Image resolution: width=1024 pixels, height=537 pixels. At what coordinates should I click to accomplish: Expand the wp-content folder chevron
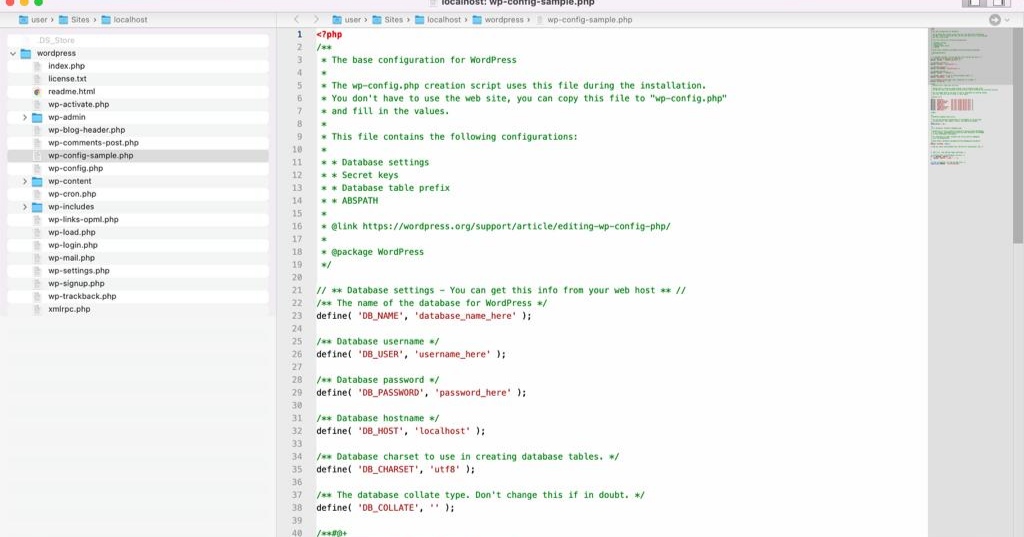[x=25, y=182]
